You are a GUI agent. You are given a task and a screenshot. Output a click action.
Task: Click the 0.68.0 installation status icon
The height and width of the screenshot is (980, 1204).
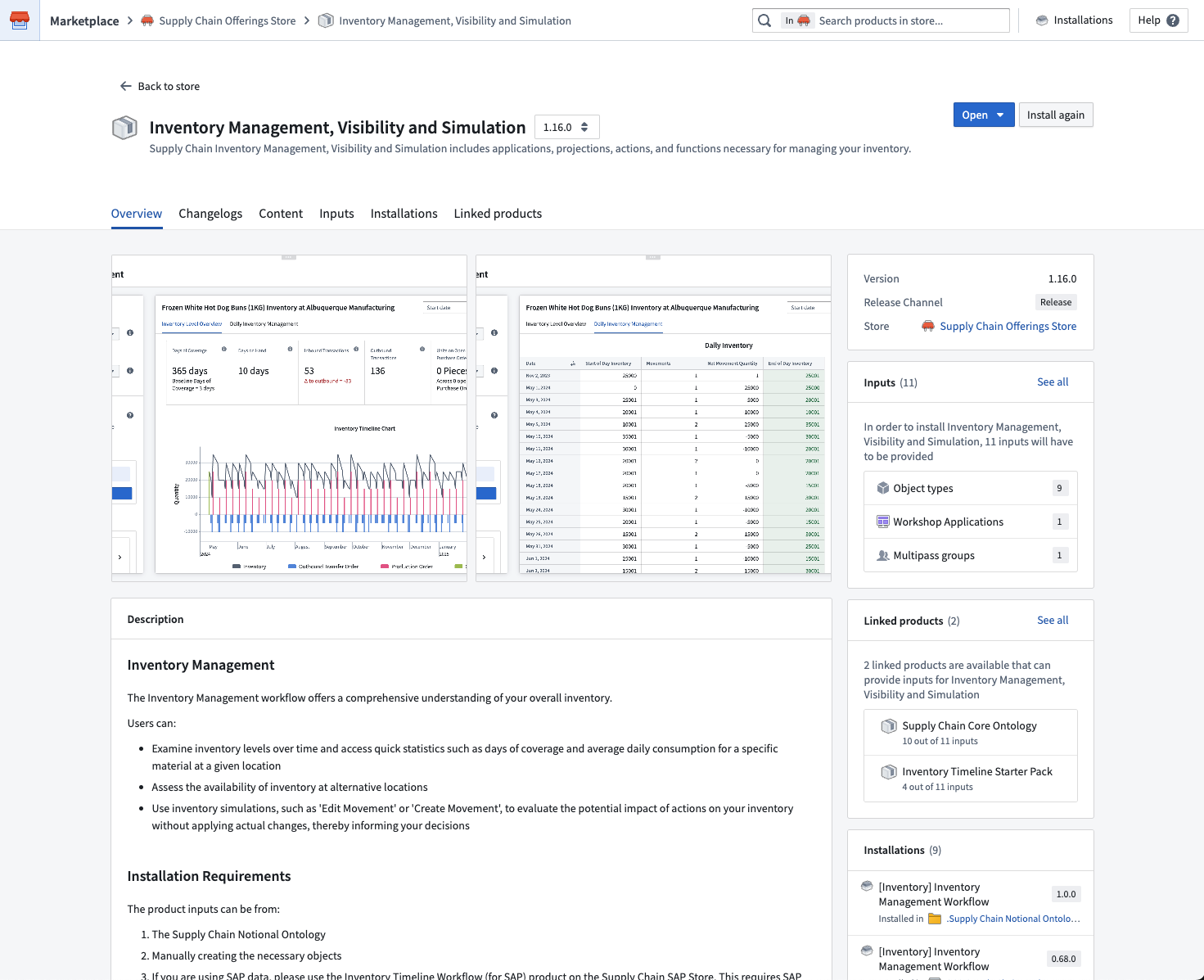[x=868, y=951]
